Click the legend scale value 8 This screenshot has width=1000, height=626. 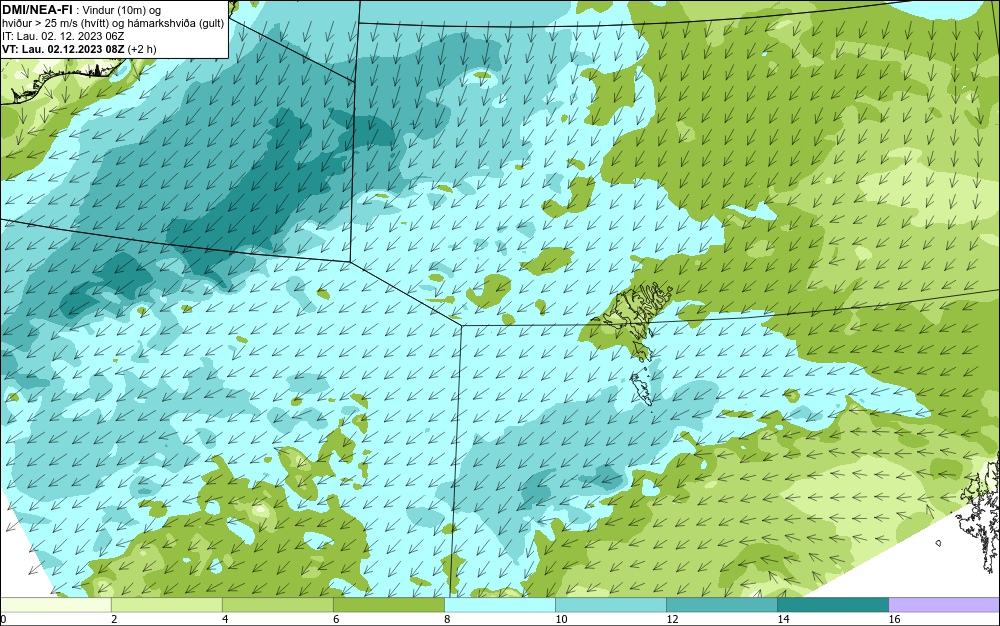(447, 619)
